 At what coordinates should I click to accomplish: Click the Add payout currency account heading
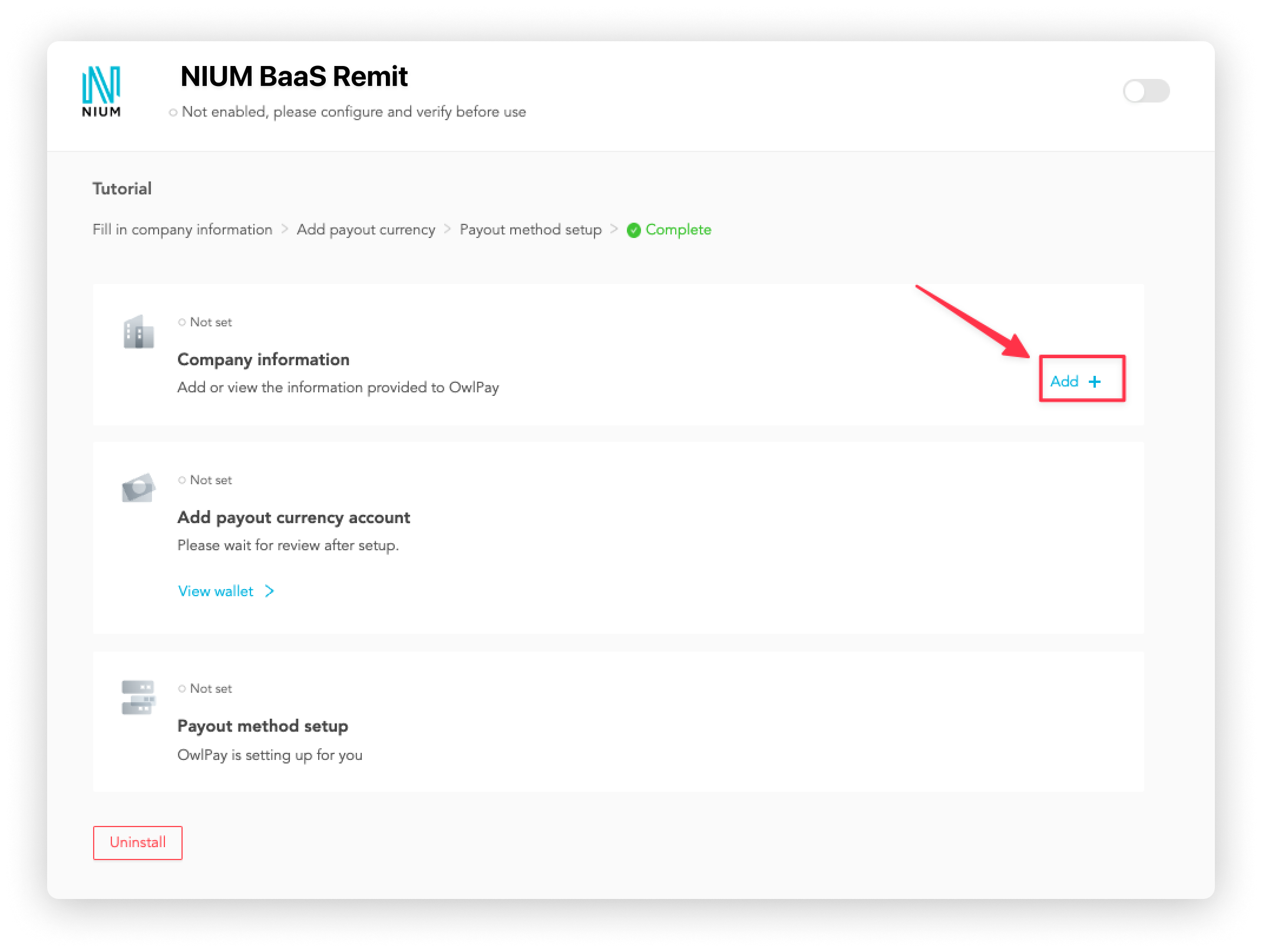293,517
